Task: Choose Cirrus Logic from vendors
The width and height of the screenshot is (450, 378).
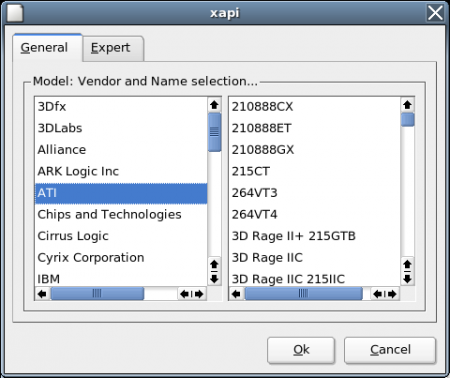Action: point(121,236)
